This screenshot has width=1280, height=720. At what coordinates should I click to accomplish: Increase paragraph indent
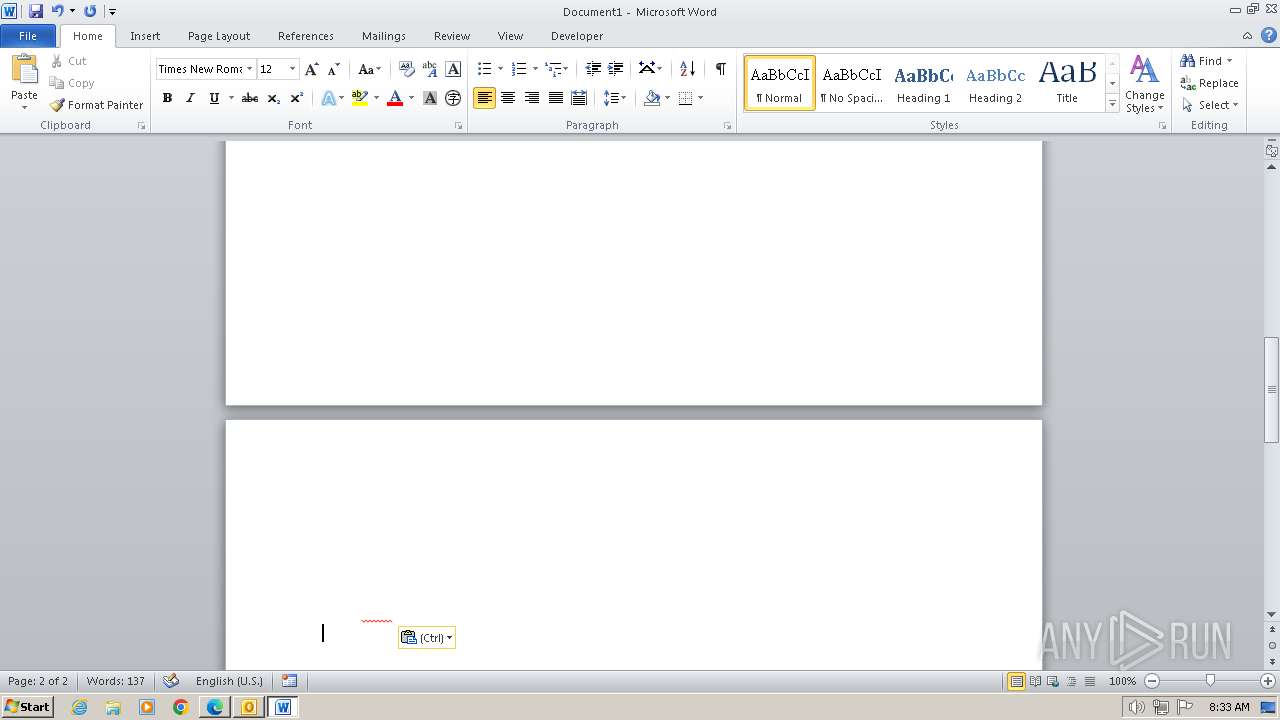click(616, 69)
